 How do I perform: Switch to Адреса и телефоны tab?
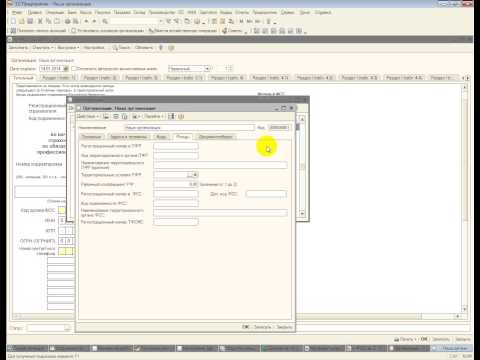tap(128, 137)
